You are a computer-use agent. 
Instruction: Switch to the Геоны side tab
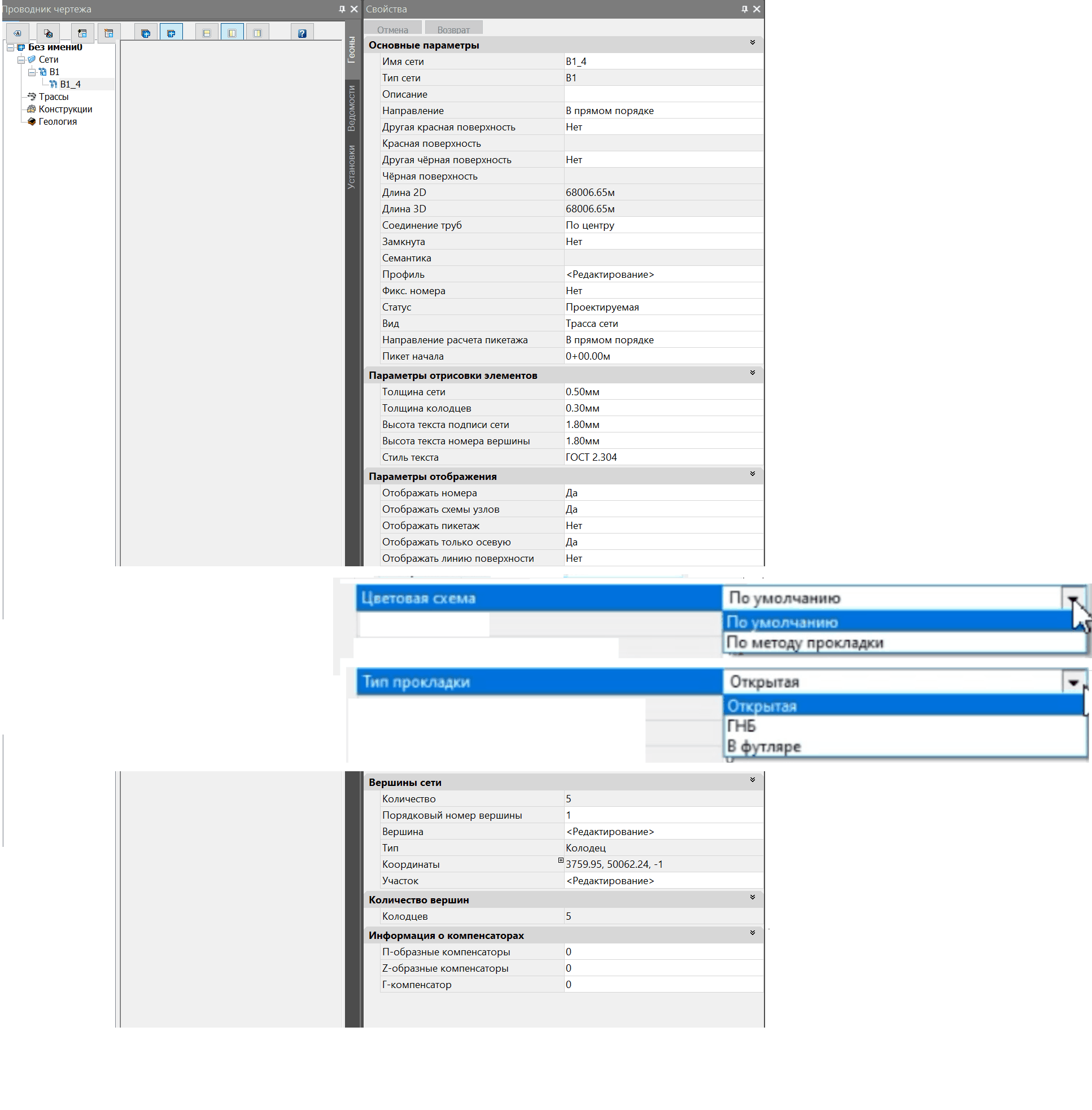click(x=352, y=49)
